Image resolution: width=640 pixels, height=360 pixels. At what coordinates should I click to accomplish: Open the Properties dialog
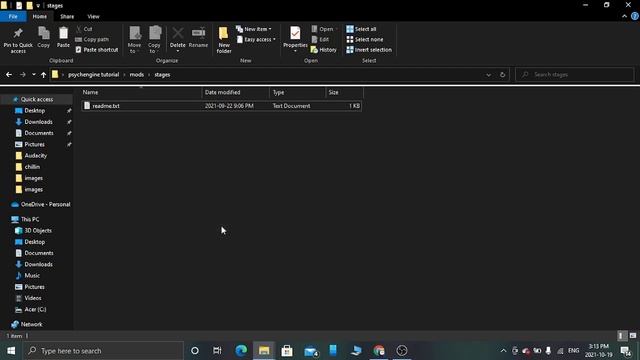295,40
